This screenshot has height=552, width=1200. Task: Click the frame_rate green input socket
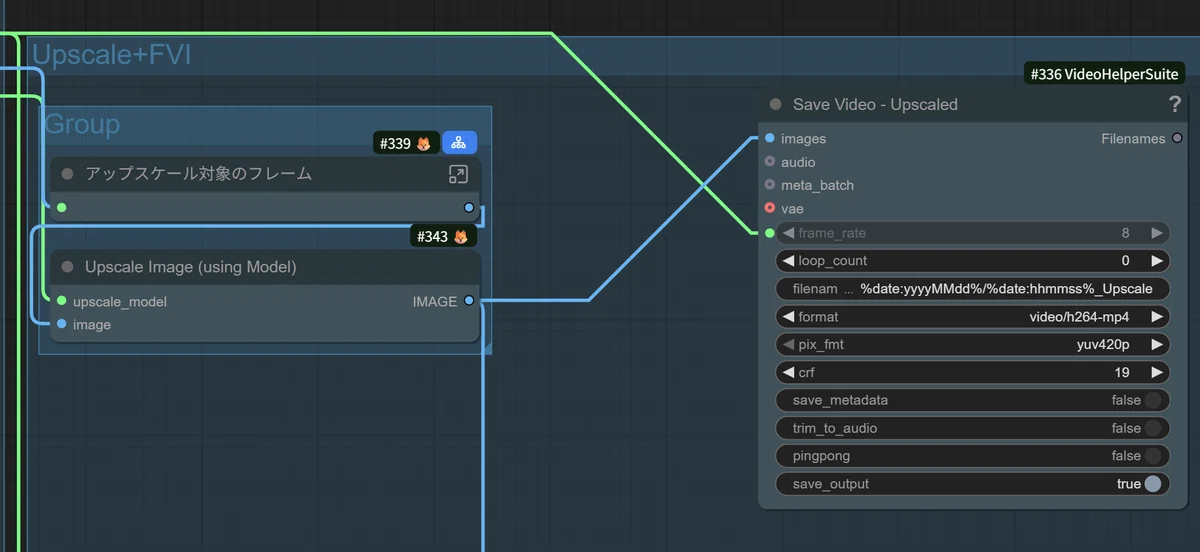coord(769,233)
